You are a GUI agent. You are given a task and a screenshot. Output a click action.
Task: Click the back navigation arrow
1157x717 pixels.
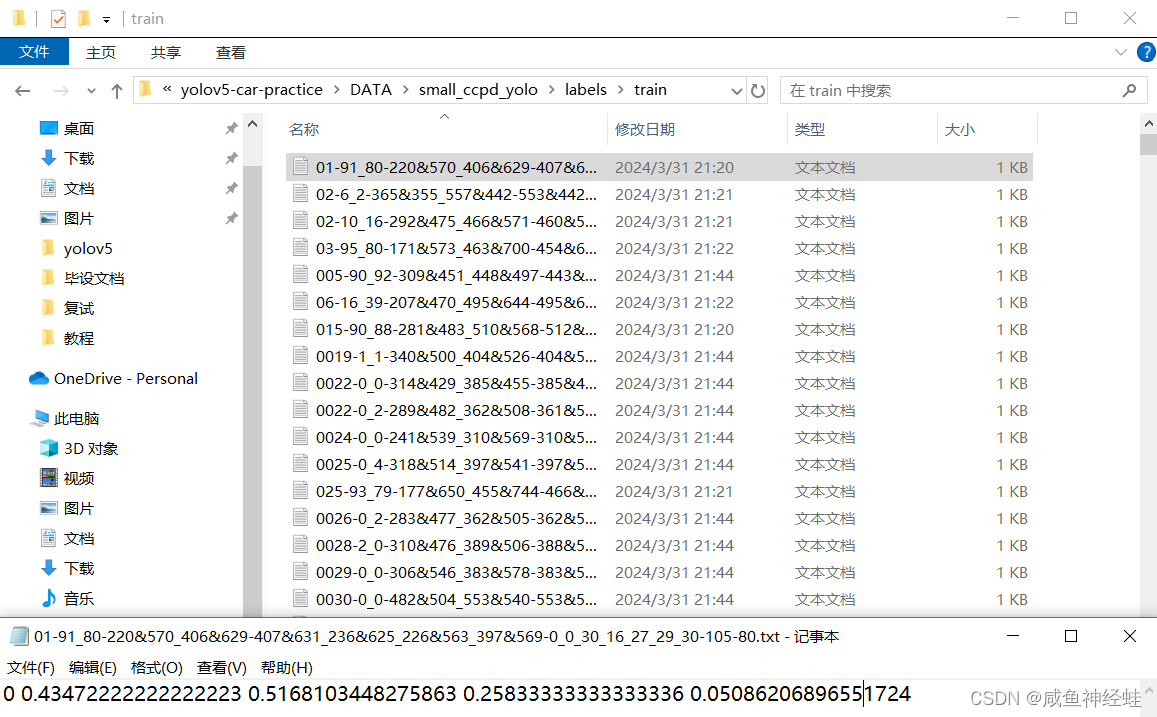(x=22, y=90)
